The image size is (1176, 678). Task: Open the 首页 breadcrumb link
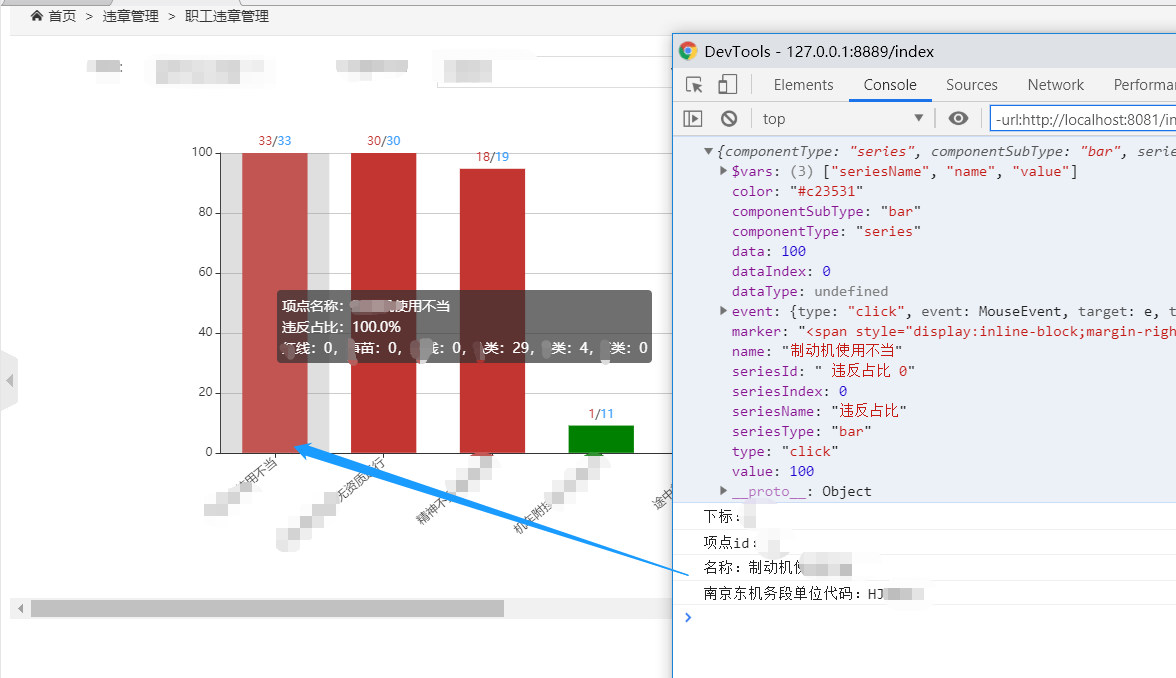pos(60,15)
